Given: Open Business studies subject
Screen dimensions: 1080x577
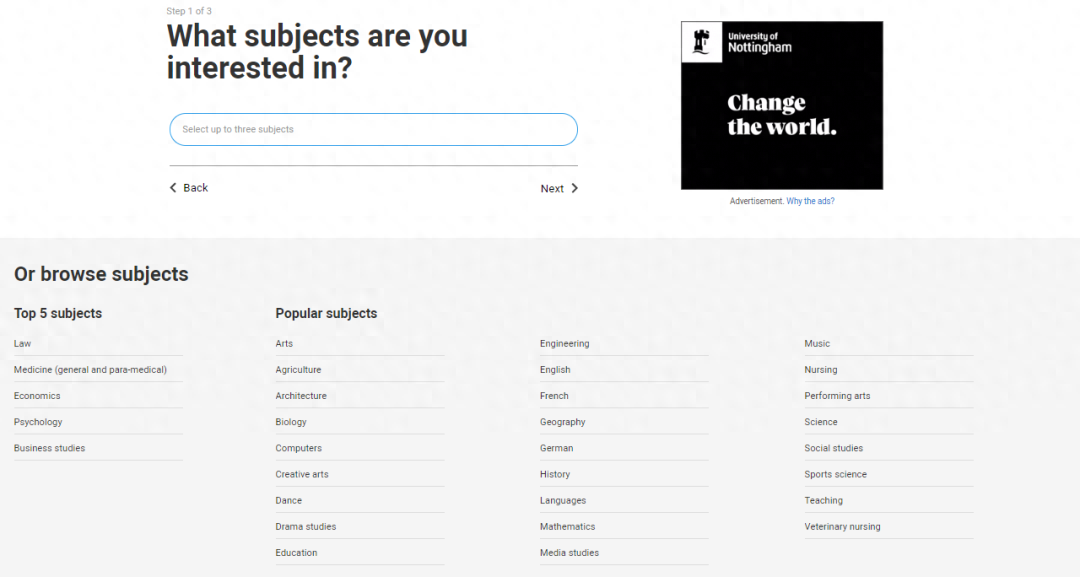Looking at the screenshot, I should pos(49,448).
